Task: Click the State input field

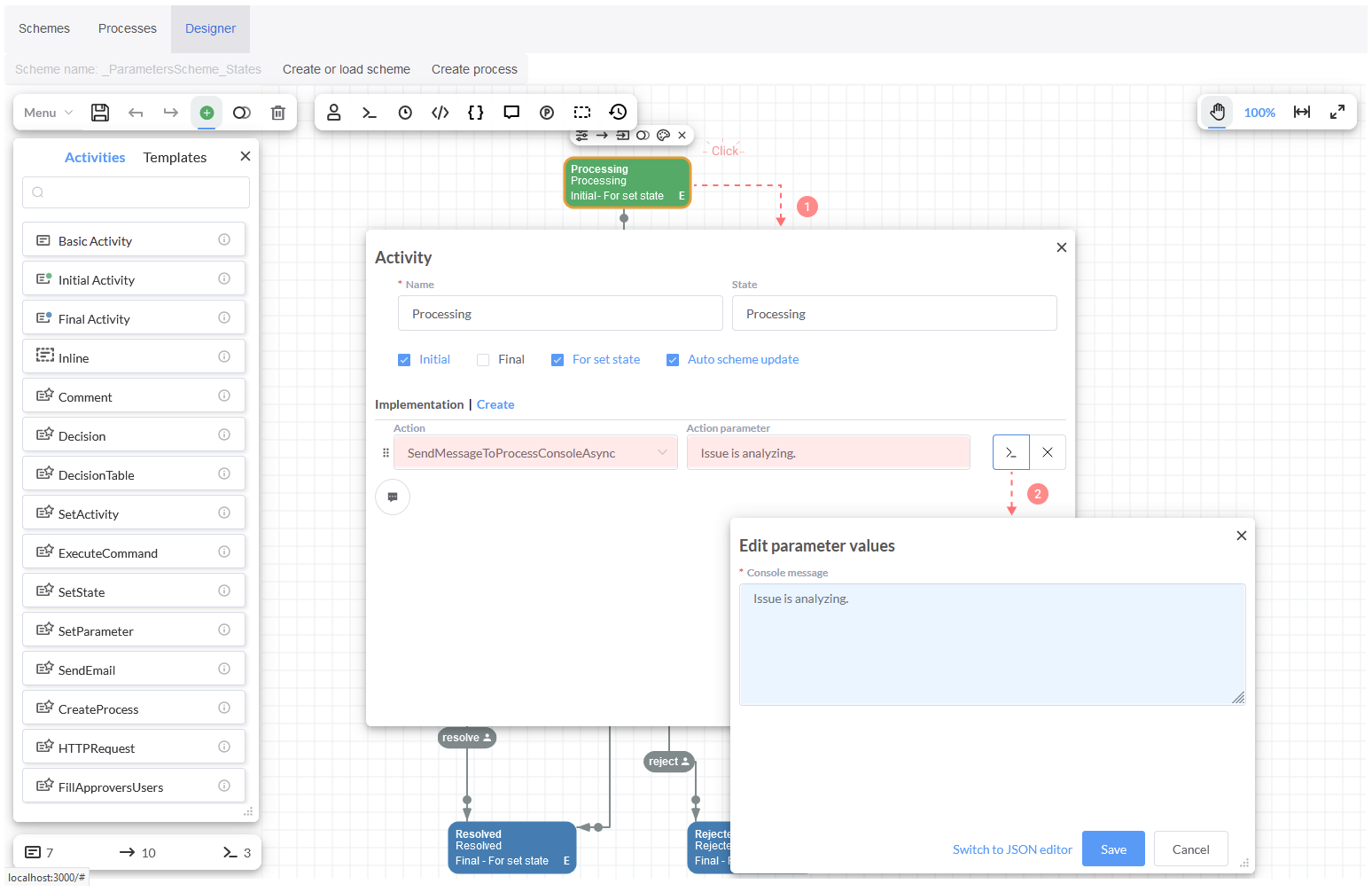Action: point(894,313)
